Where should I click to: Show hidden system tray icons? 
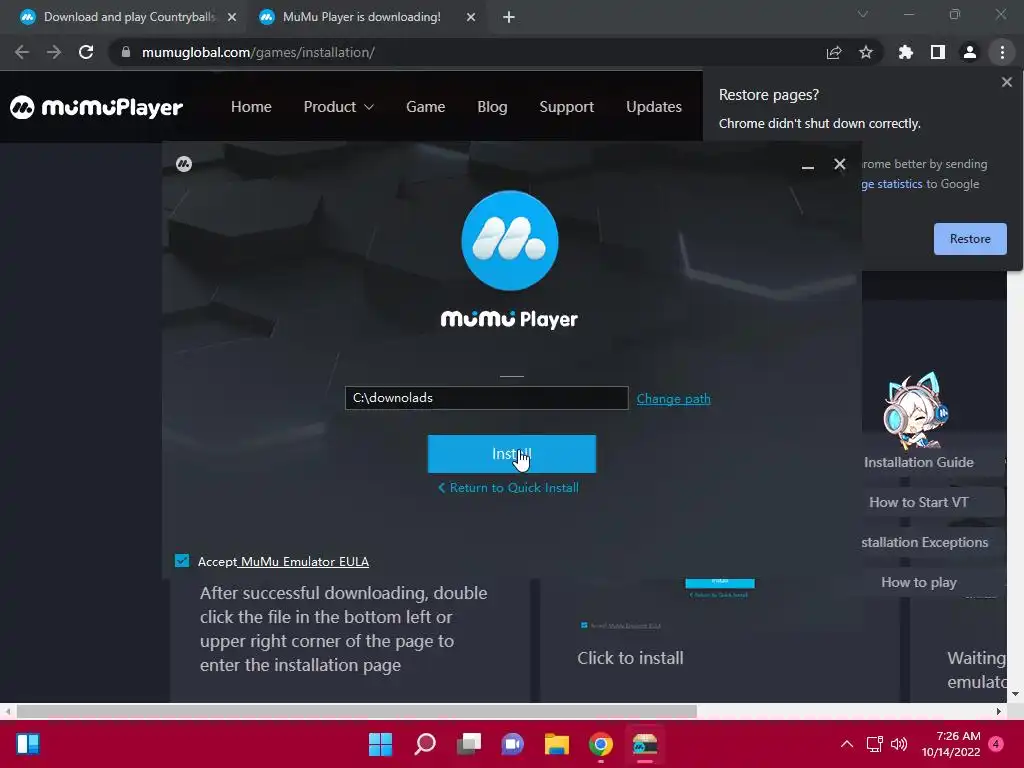point(847,744)
